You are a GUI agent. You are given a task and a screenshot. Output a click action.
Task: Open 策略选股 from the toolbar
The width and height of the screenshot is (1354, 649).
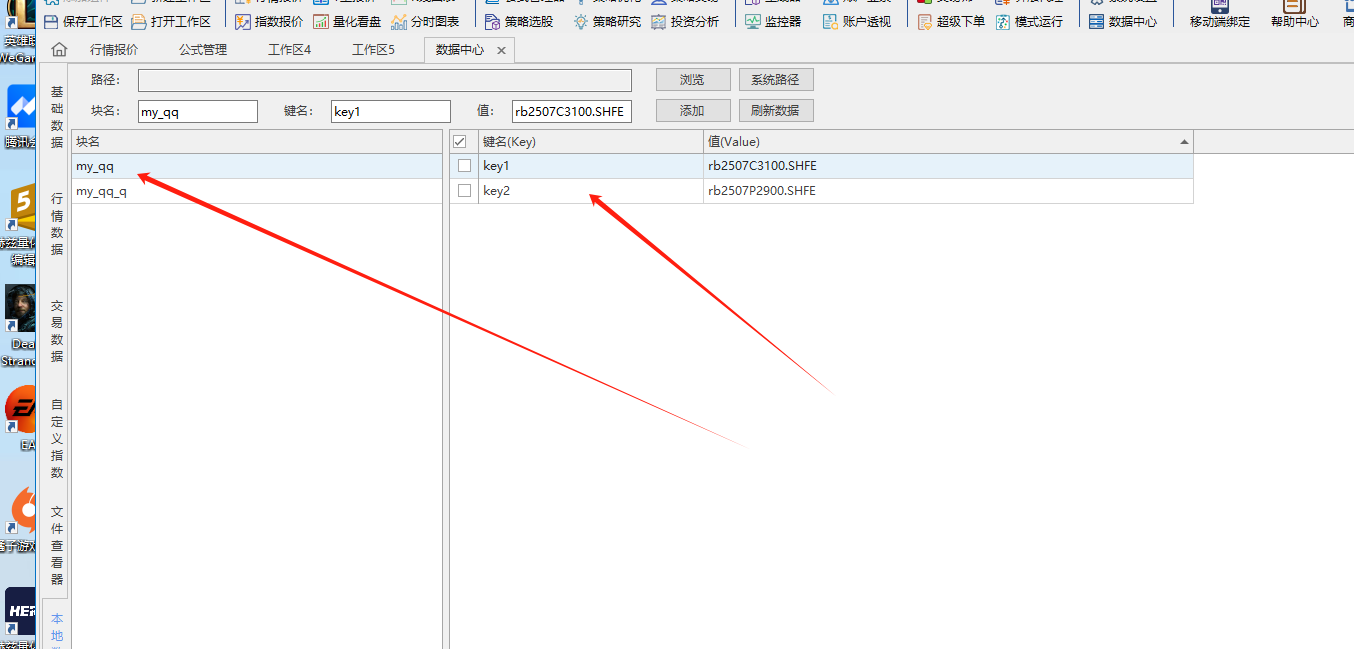pos(518,21)
